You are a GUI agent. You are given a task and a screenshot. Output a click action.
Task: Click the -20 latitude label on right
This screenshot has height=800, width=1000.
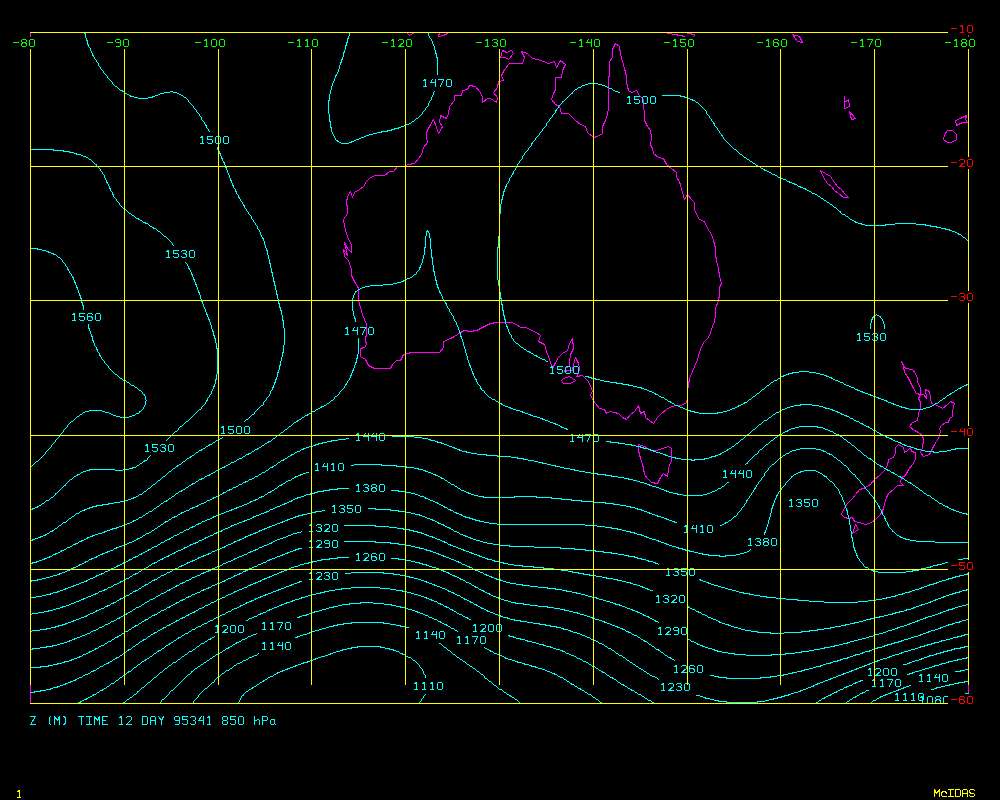961,163
